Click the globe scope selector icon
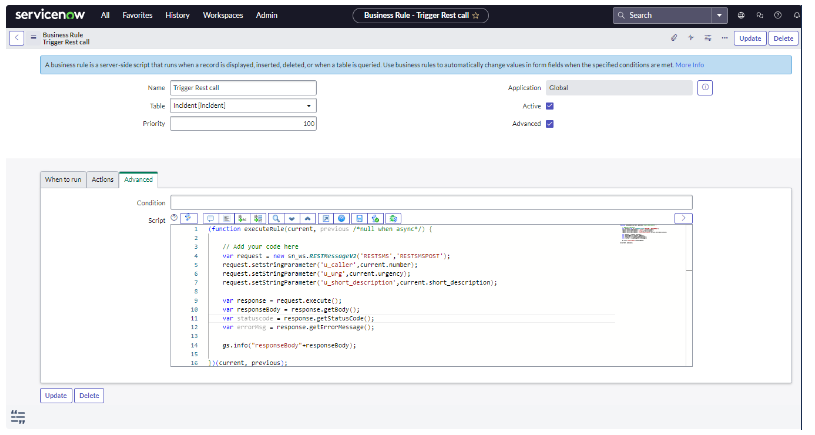Viewport: 815px width, 435px height. (x=741, y=16)
